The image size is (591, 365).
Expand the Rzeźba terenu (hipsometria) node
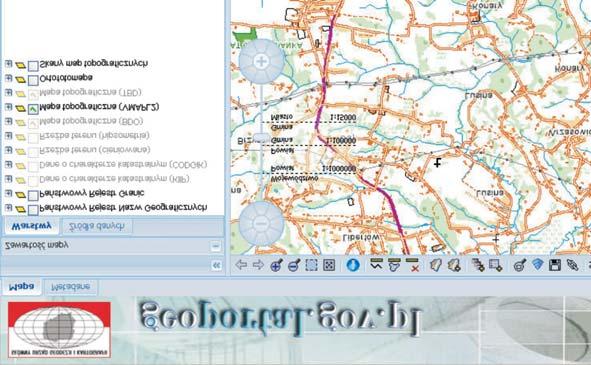pos(8,136)
